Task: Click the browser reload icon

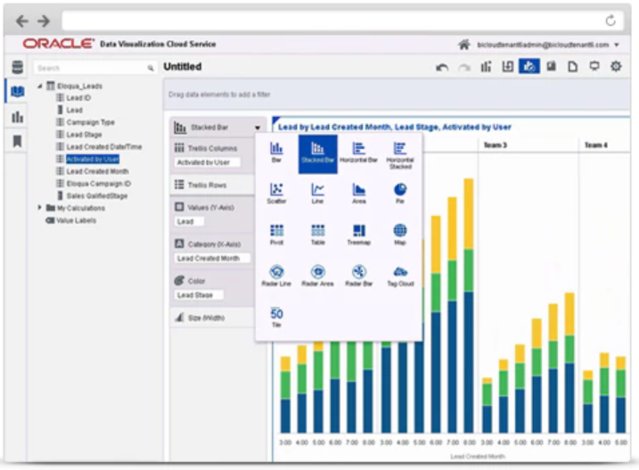Action: point(610,20)
